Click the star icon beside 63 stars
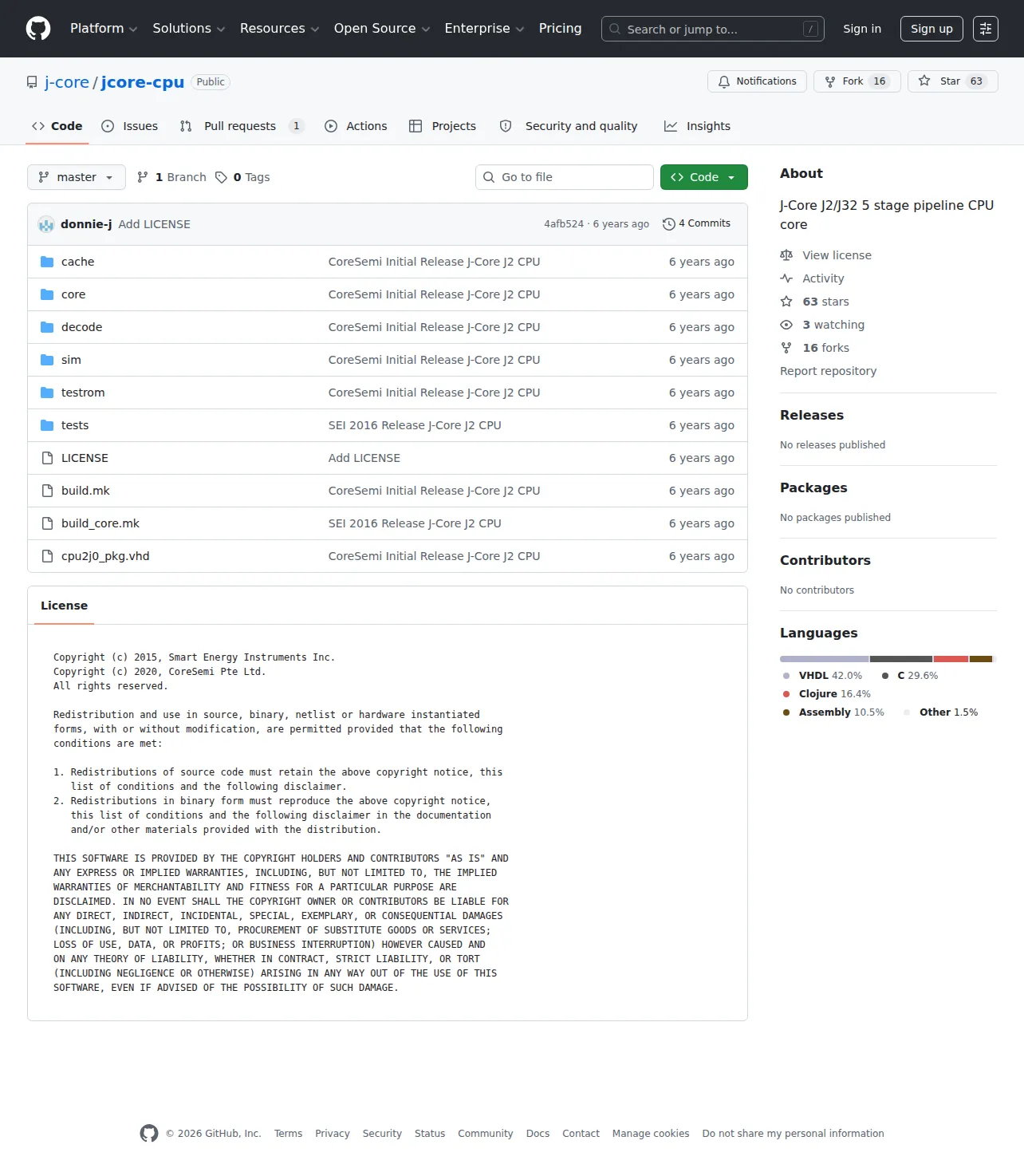 click(786, 302)
